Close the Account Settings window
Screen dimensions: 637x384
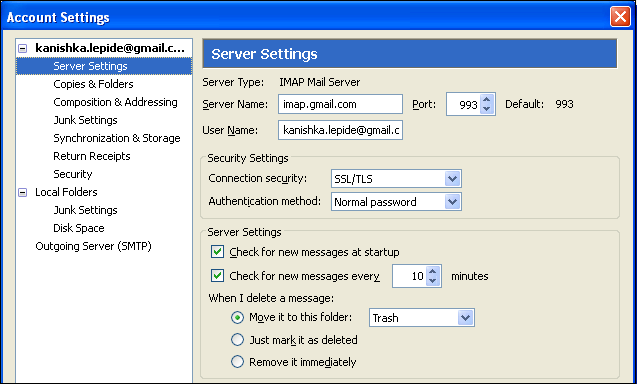click(620, 17)
